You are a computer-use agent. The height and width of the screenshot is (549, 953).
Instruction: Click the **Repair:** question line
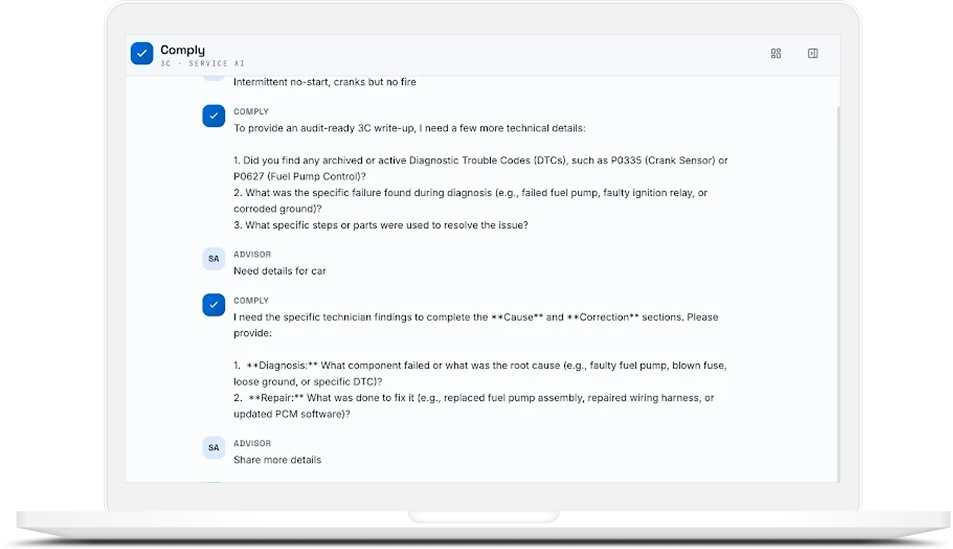pyautogui.click(x=473, y=406)
